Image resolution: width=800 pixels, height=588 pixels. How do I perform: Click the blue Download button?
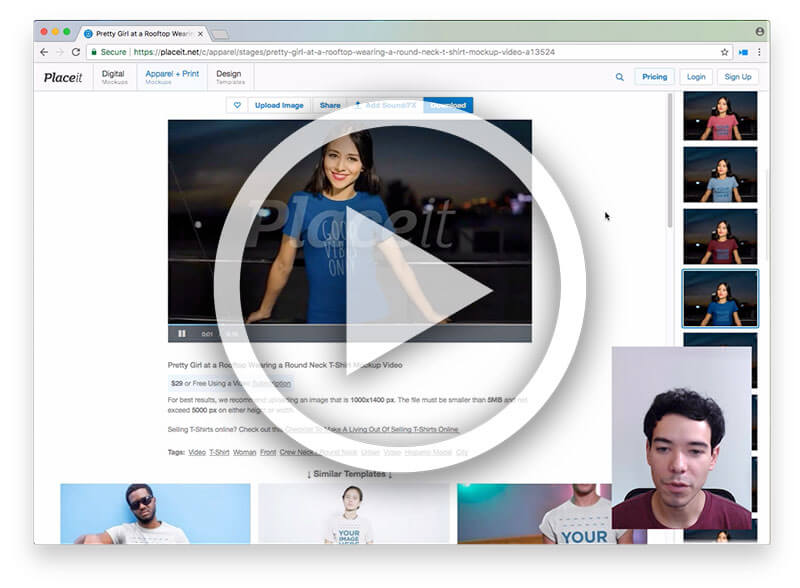click(448, 105)
